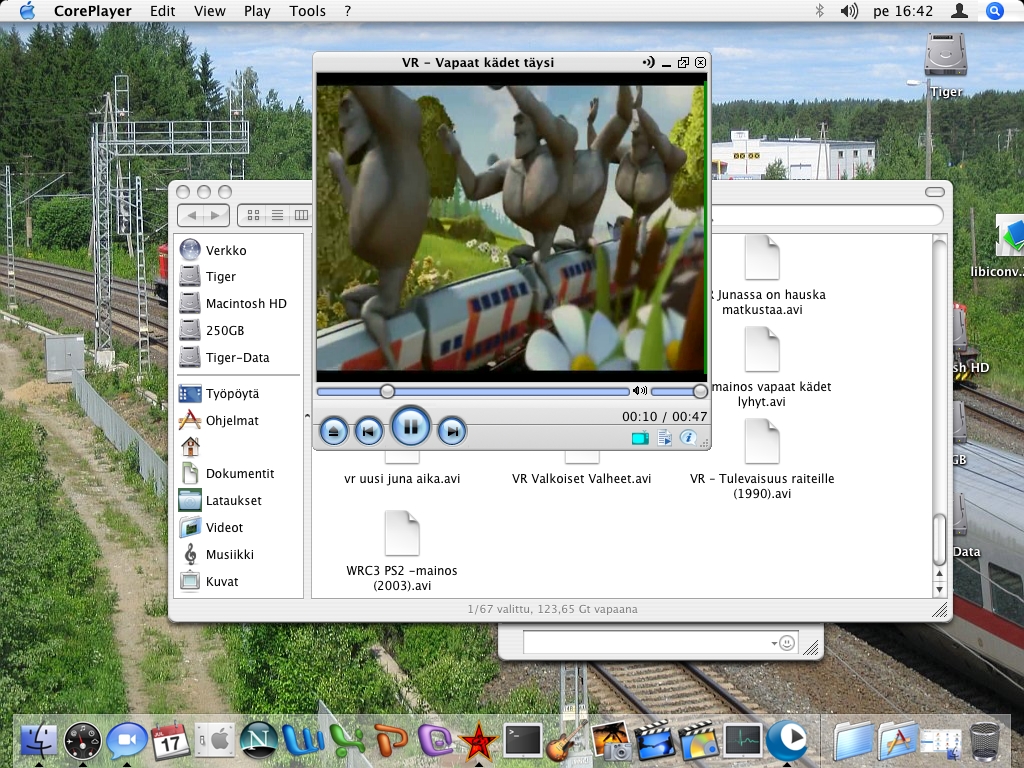Screen dimensions: 1024x768
Task: Click the video seek slider track
Action: 500,391
